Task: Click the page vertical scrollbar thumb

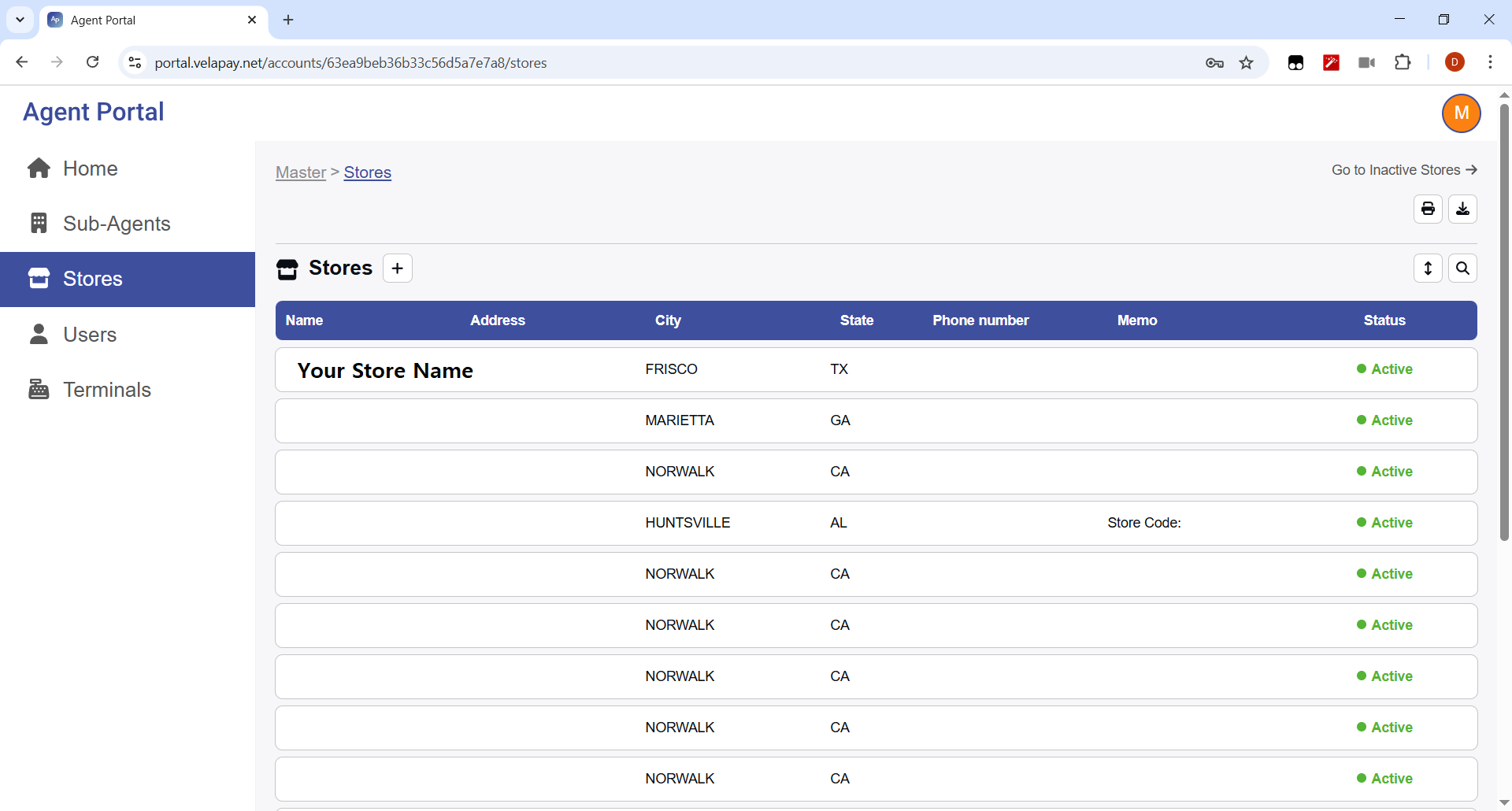Action: point(1504,321)
